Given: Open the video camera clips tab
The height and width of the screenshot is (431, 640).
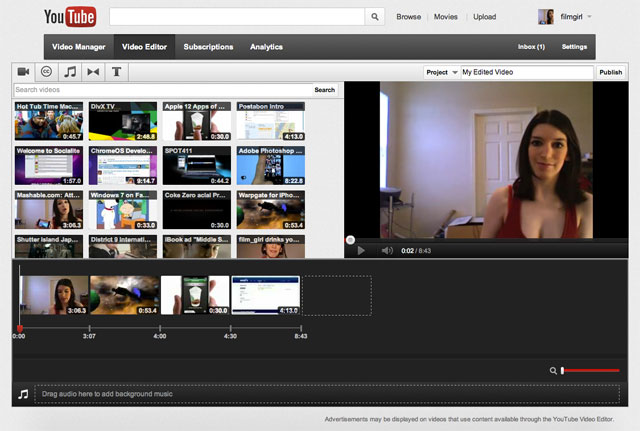Looking at the screenshot, I should [x=23, y=72].
